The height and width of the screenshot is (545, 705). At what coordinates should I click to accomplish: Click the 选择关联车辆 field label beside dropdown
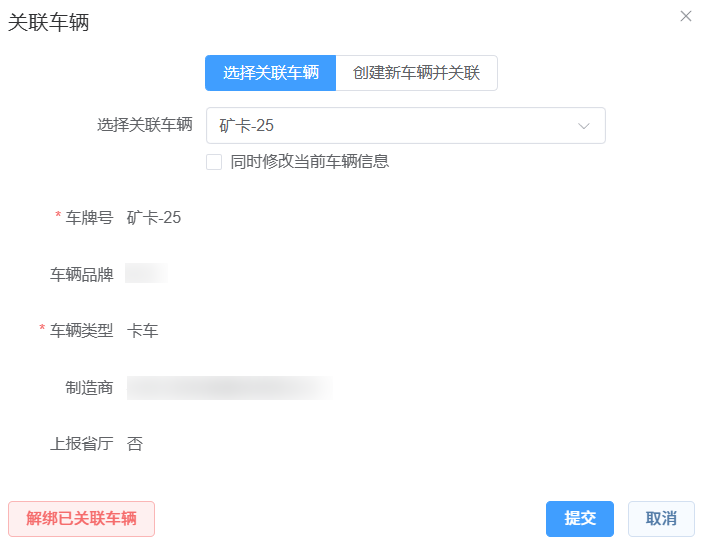click(144, 125)
